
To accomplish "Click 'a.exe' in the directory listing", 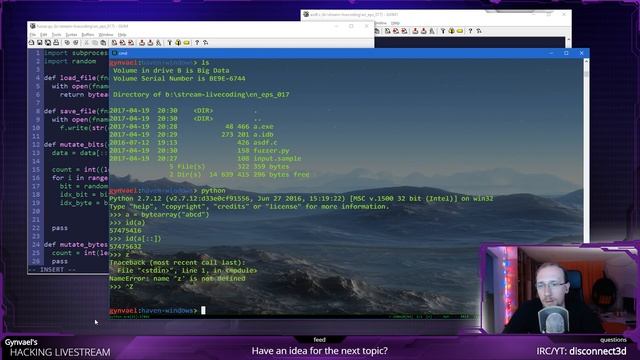I will [263, 127].
